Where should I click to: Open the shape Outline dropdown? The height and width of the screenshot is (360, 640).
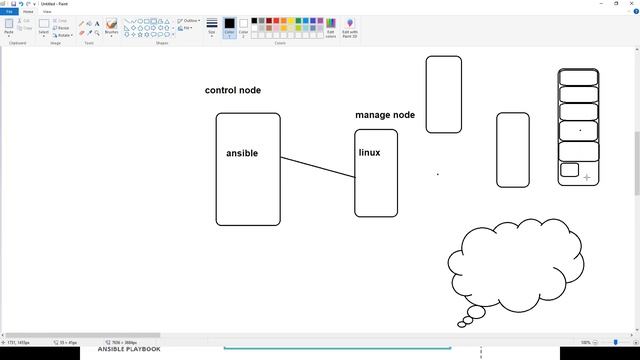click(189, 20)
